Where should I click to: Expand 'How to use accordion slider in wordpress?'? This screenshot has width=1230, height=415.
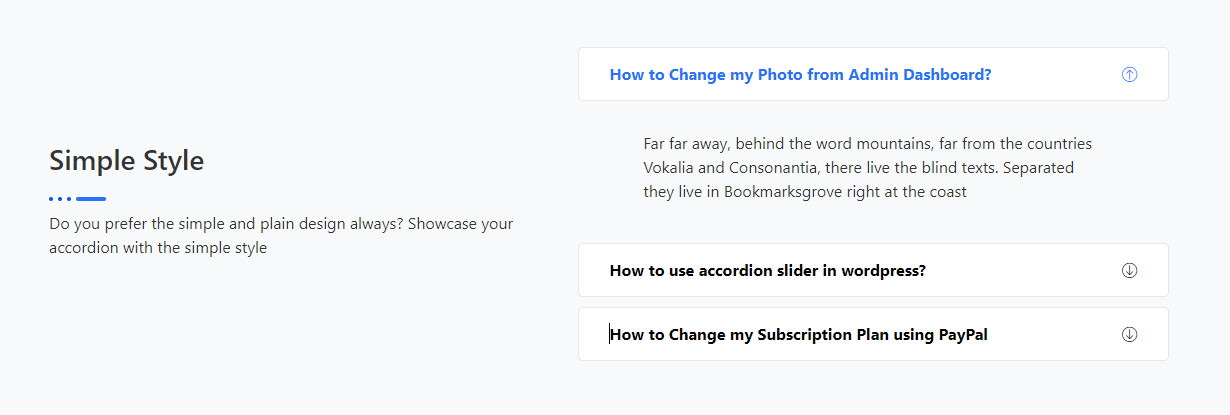coord(767,270)
